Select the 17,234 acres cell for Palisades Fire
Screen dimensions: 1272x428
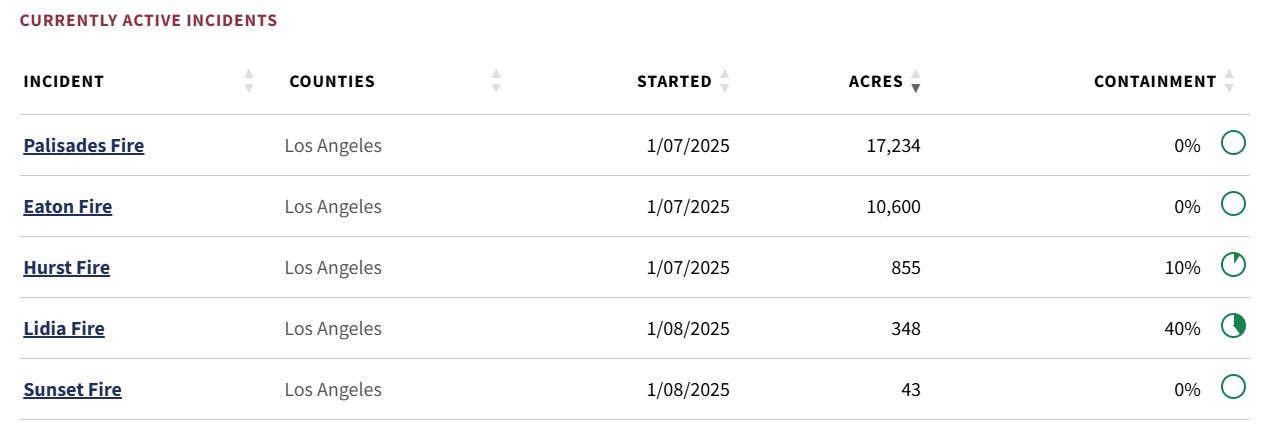[893, 146]
